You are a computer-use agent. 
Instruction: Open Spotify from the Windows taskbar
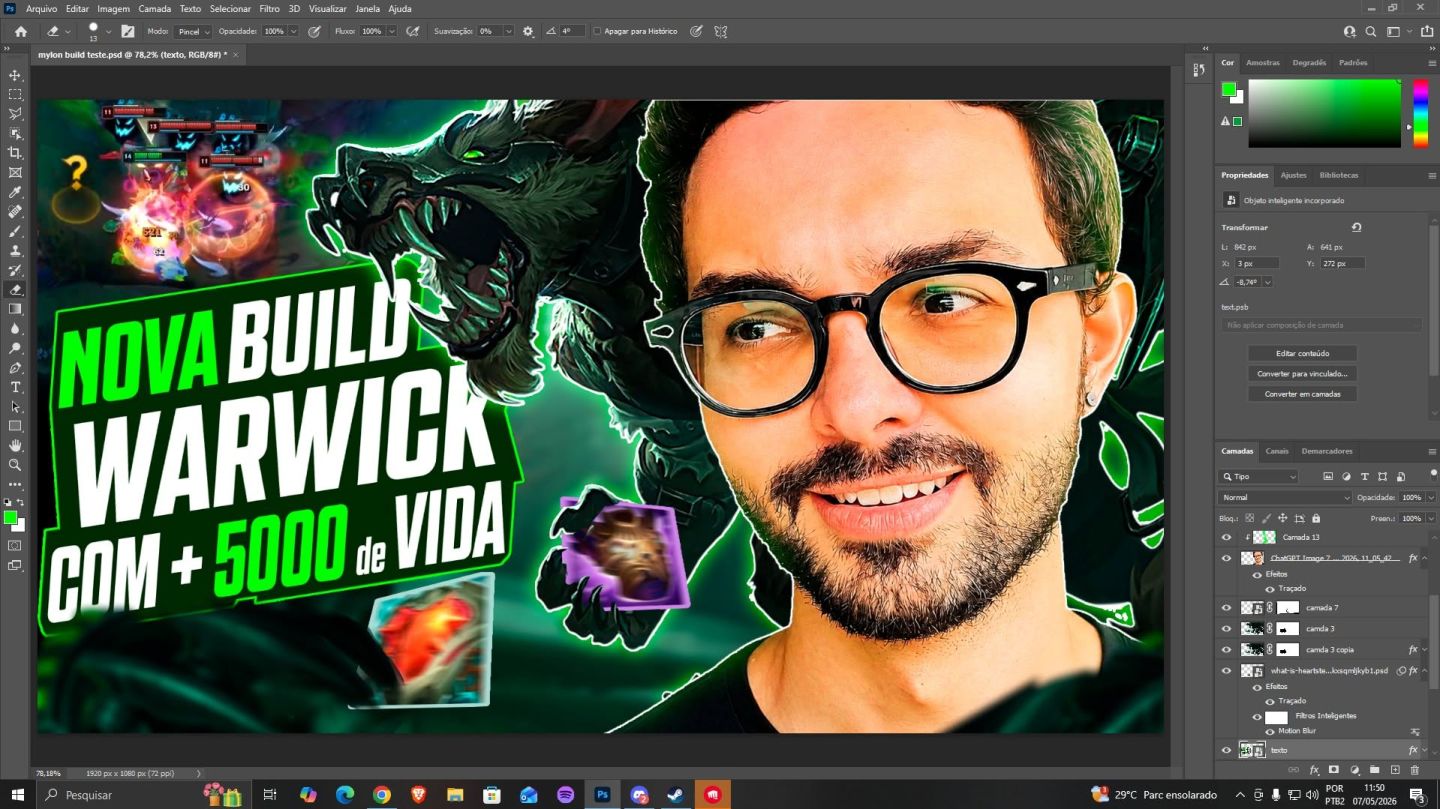tap(565, 795)
